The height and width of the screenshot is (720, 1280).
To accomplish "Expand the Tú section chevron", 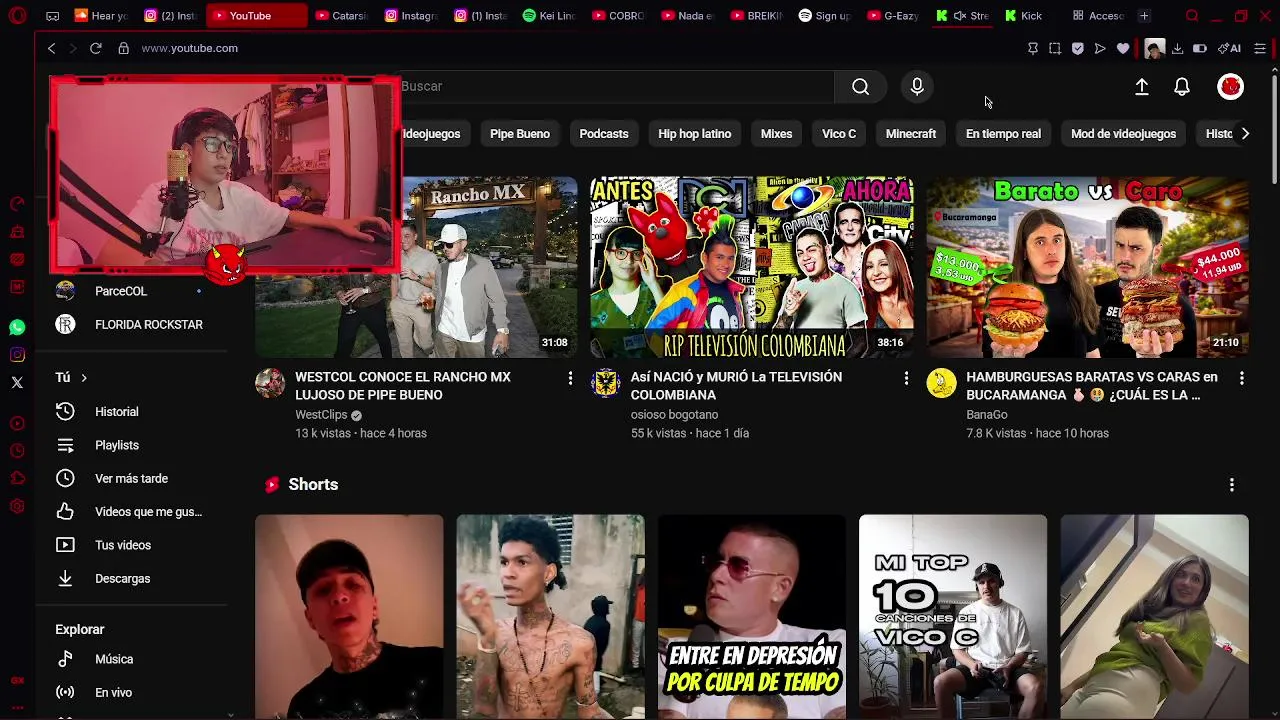I will (84, 378).
